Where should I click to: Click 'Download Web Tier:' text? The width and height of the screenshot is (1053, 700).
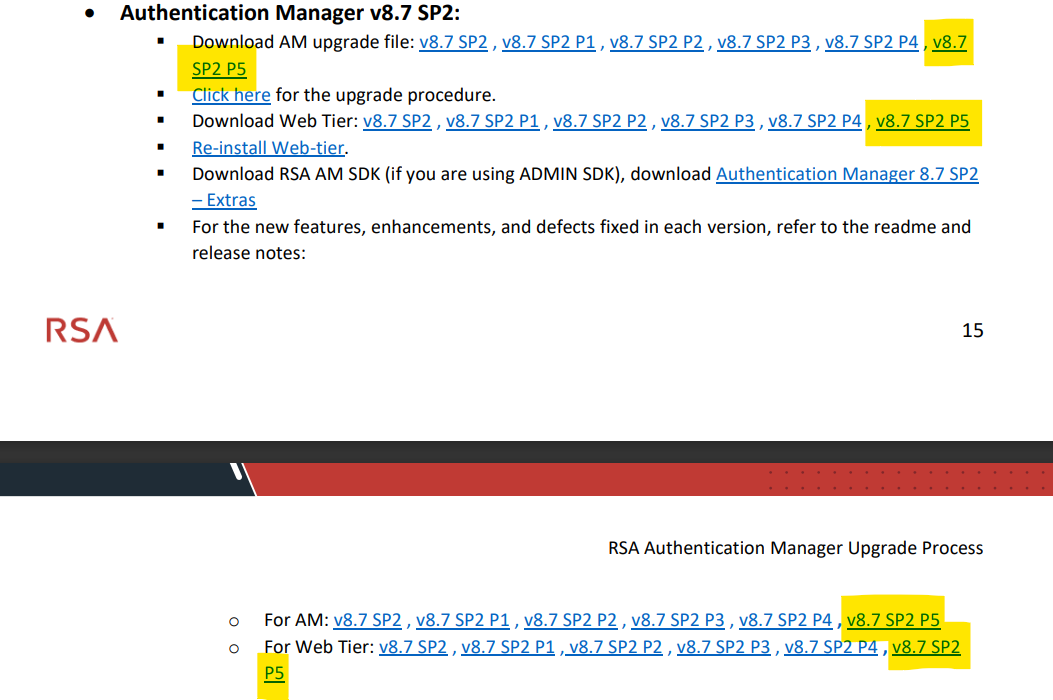(275, 122)
